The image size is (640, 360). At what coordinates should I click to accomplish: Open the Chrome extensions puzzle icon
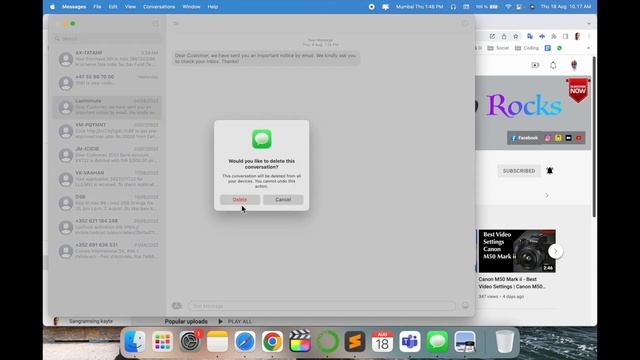554,36
